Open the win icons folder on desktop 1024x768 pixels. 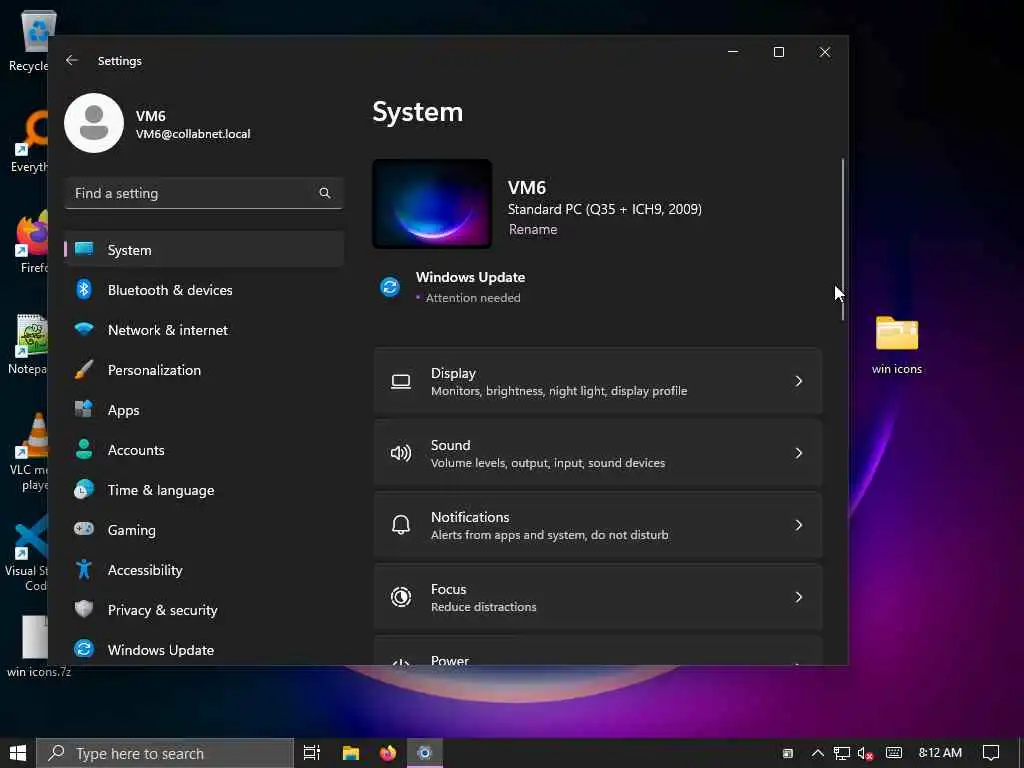(897, 345)
